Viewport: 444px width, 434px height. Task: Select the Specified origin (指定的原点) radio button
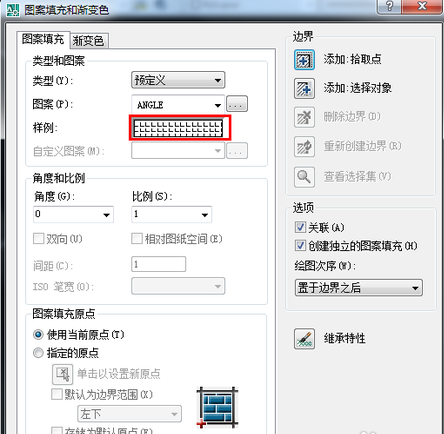(x=38, y=353)
